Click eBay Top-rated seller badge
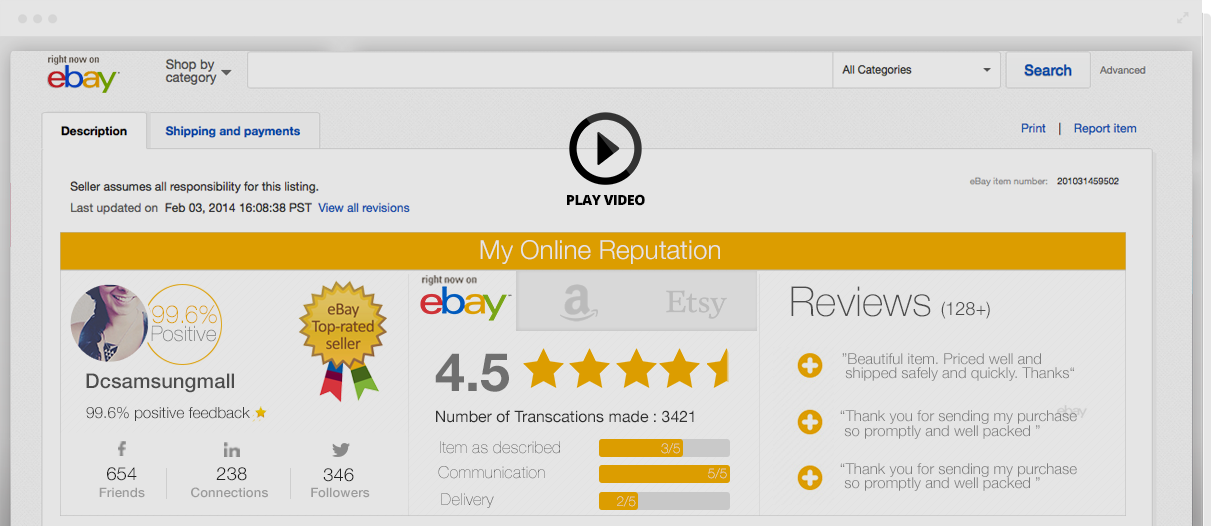The height and width of the screenshot is (526, 1211). click(x=343, y=340)
